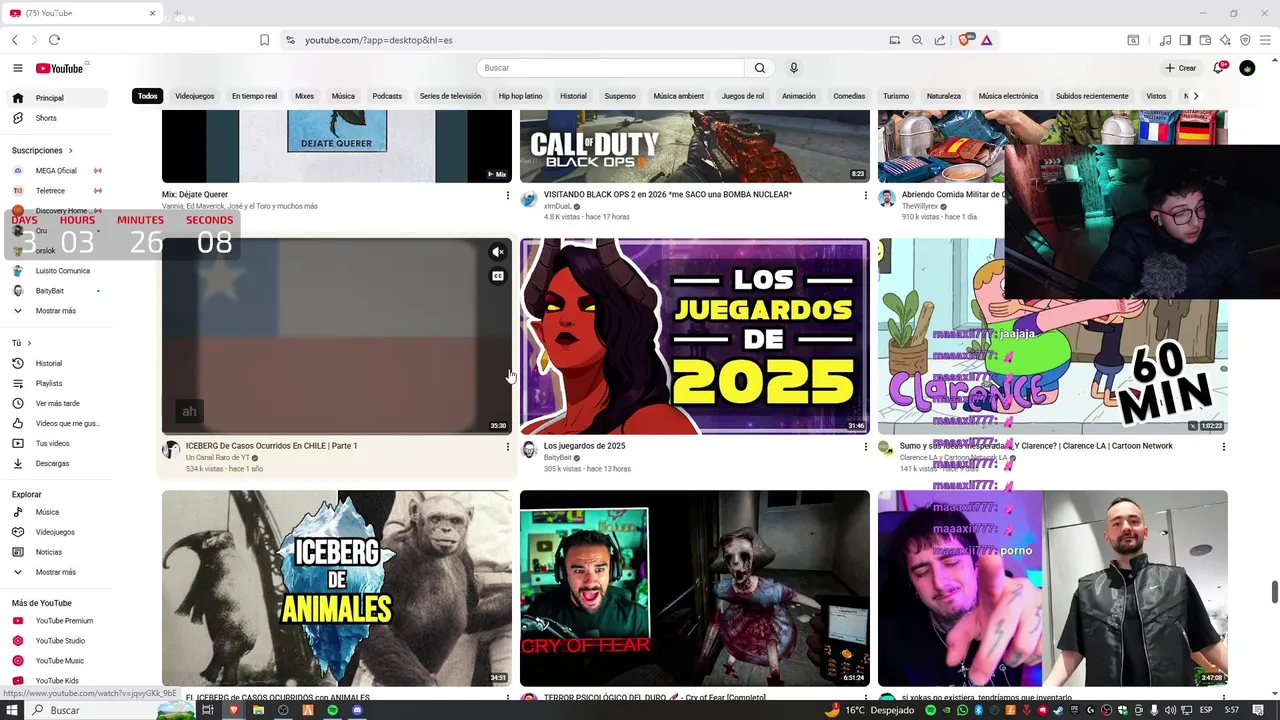The height and width of the screenshot is (720, 1280).
Task: Open YouTube Music link
Action: point(58,661)
